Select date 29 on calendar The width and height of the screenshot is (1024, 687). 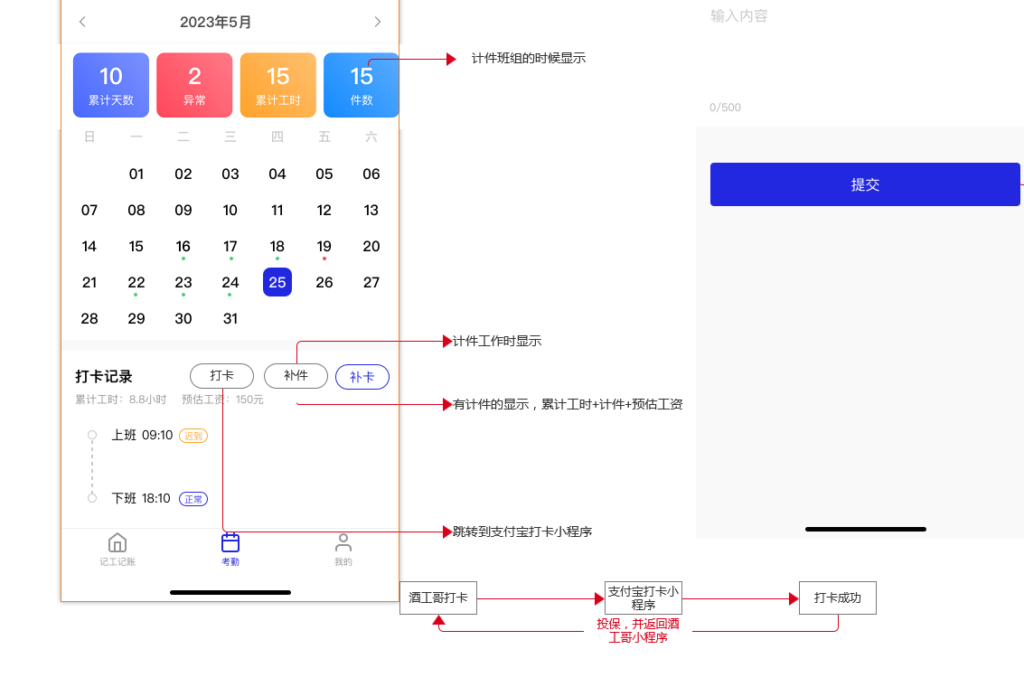(x=136, y=319)
